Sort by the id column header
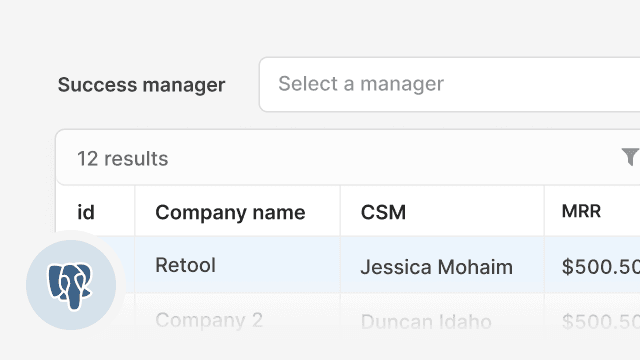Screen dimensions: 640x360 (x=86, y=212)
